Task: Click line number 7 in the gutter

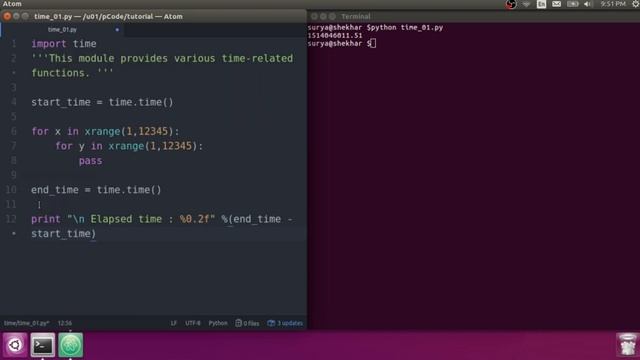Action: point(14,146)
